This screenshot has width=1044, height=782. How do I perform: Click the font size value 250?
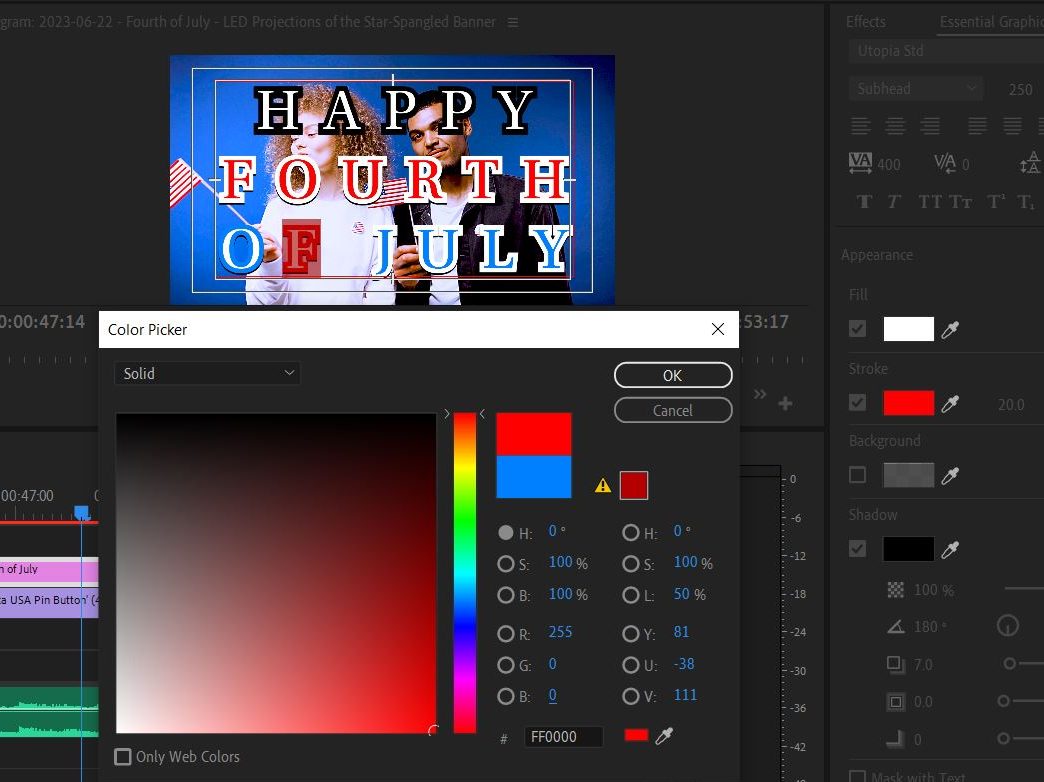point(1020,89)
